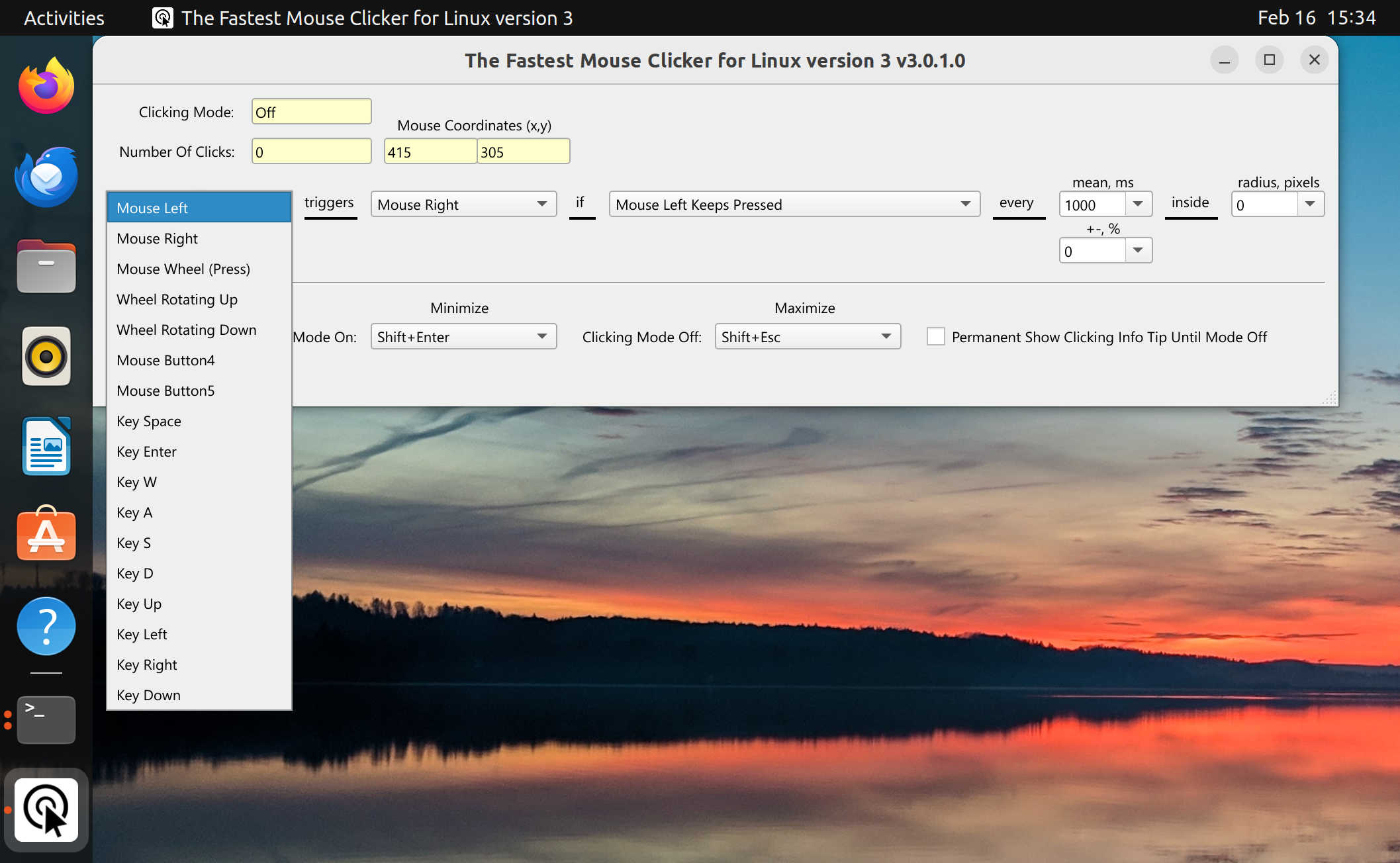The image size is (1400, 863).
Task: Launch the Rhythmbox music player icon
Action: pos(46,356)
